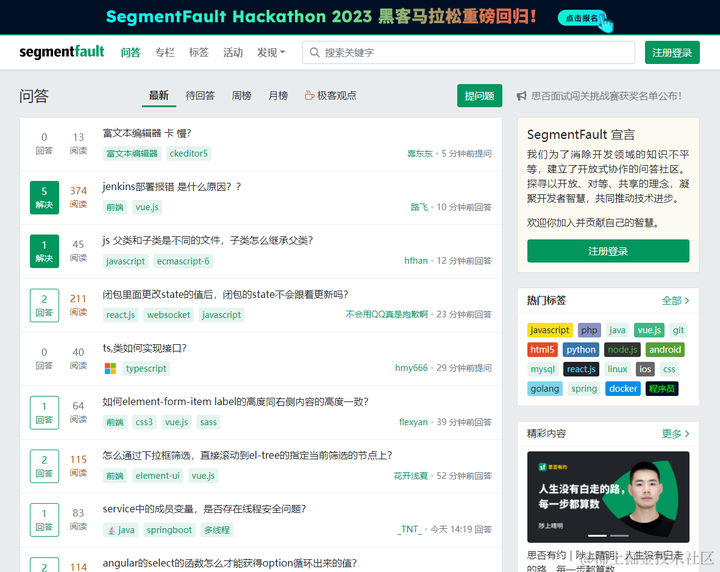Switch to the 月榜 tab

(278, 95)
